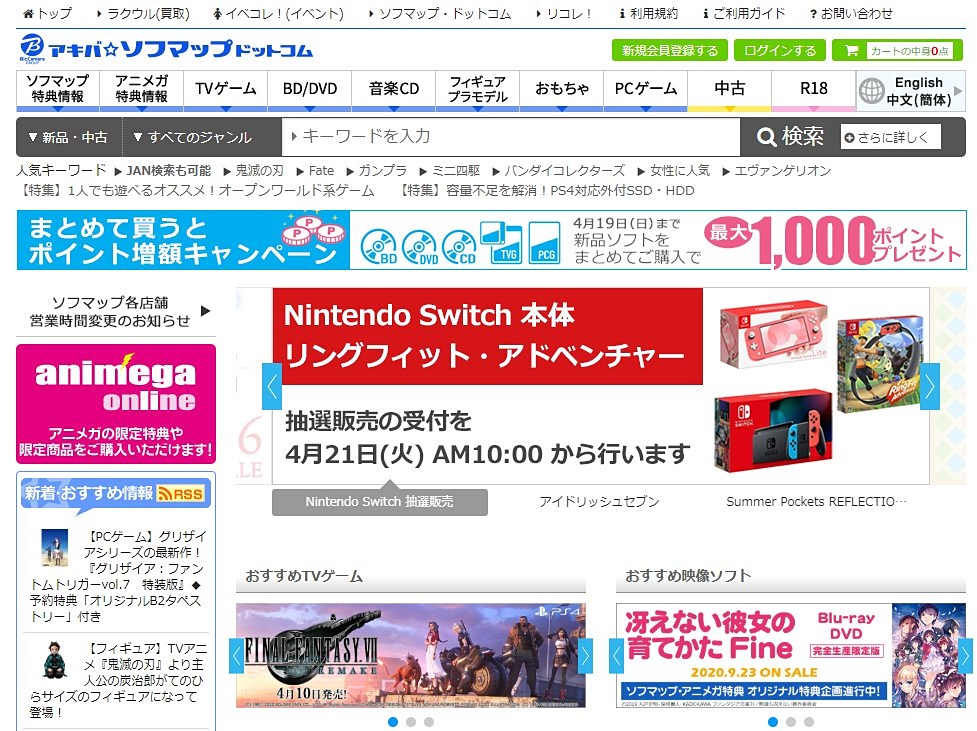Go to next TV game recommendation slide
The height and width of the screenshot is (731, 977).
click(585, 656)
